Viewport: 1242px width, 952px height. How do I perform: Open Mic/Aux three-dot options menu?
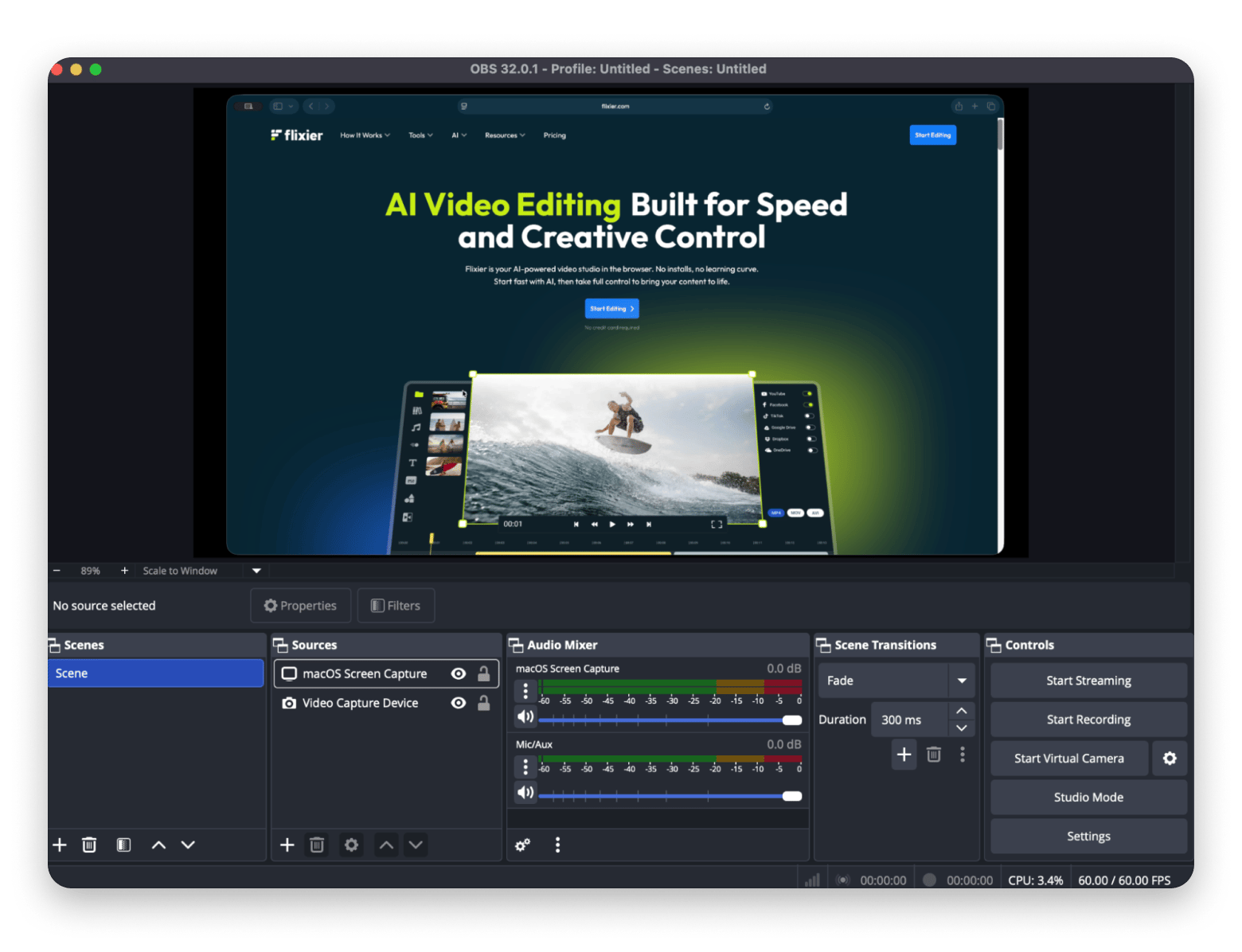coord(525,767)
